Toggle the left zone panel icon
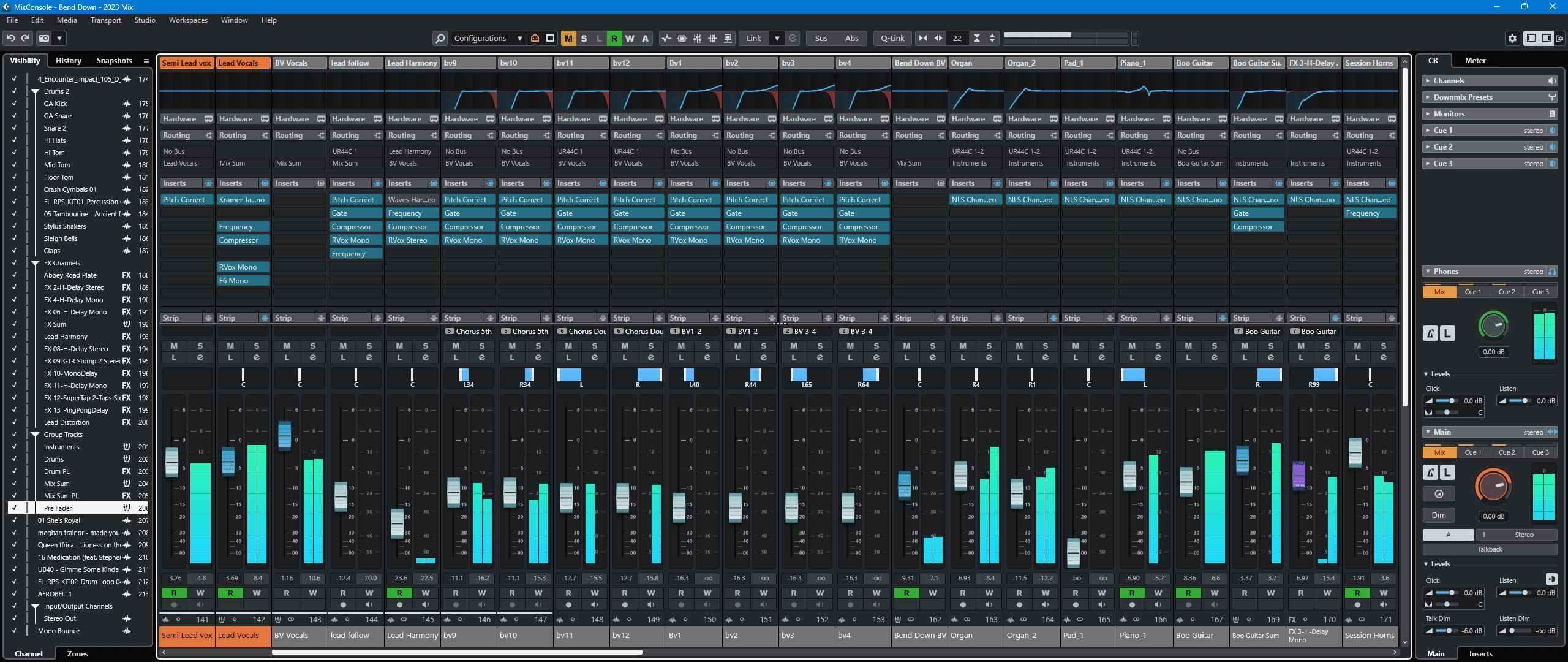1568x662 pixels. (1531, 38)
